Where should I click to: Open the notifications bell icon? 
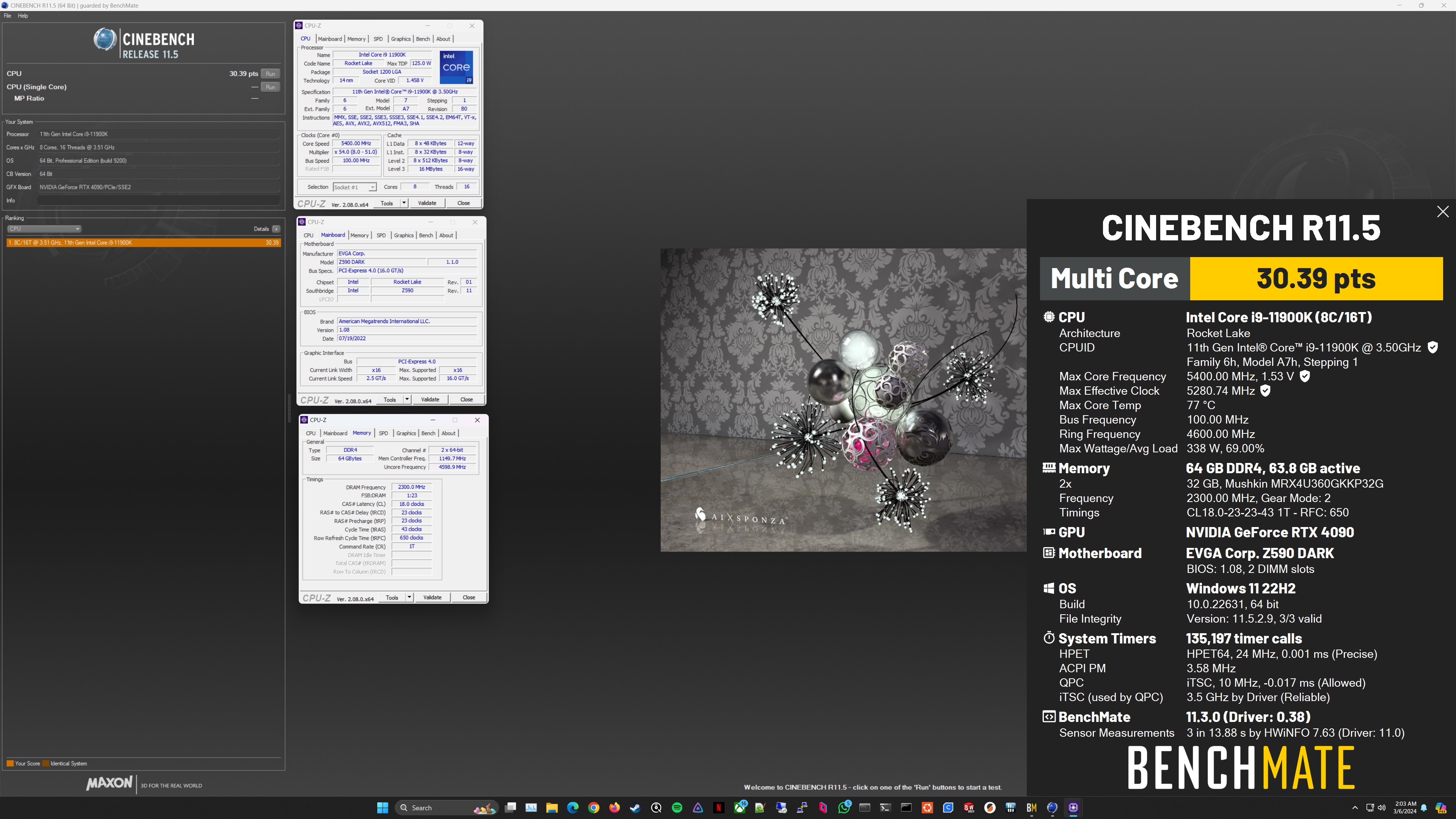pos(1425,808)
